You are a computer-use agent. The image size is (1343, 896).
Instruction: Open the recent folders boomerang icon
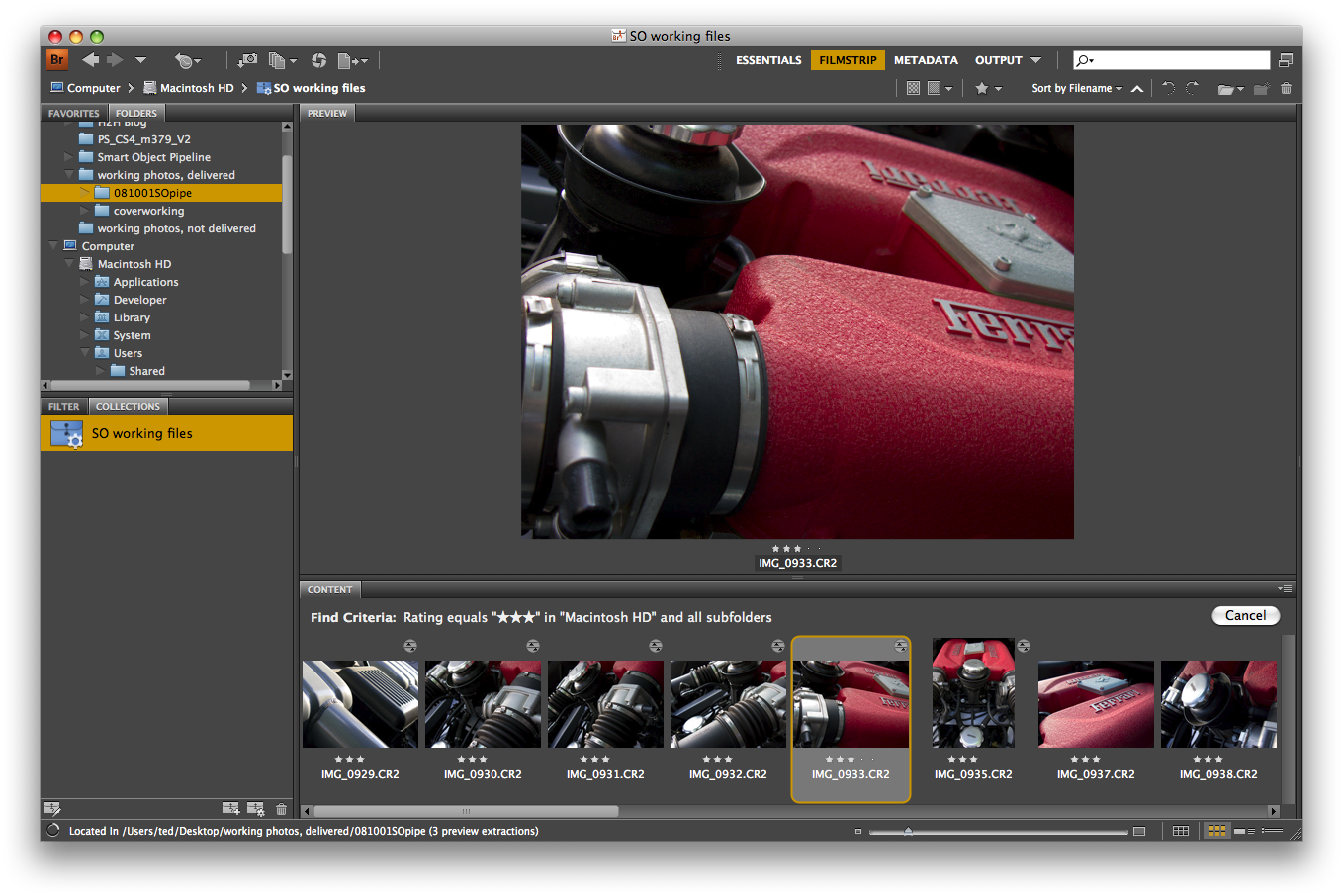click(x=186, y=61)
